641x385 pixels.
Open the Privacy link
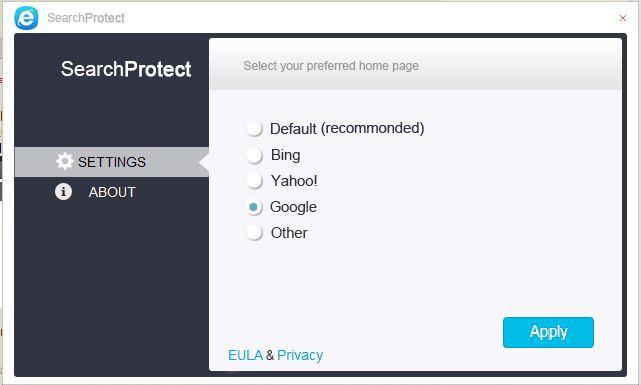coord(300,355)
